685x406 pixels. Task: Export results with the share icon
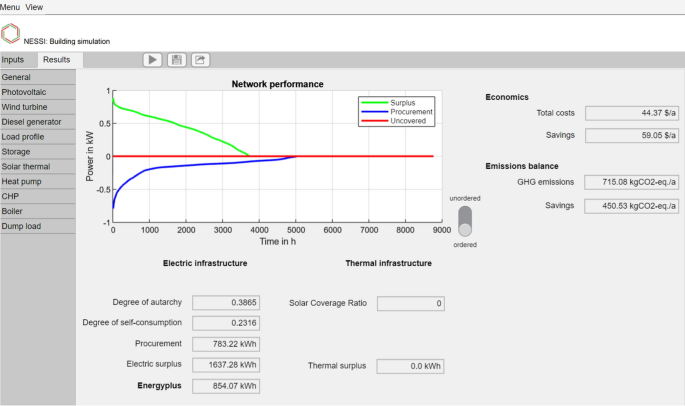[x=200, y=60]
